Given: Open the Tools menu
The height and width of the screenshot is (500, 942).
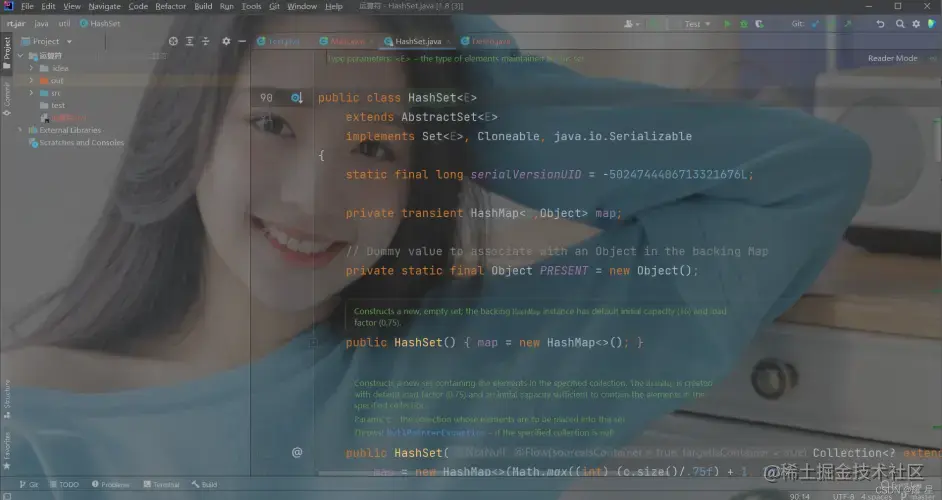Looking at the screenshot, I should [x=251, y=7].
